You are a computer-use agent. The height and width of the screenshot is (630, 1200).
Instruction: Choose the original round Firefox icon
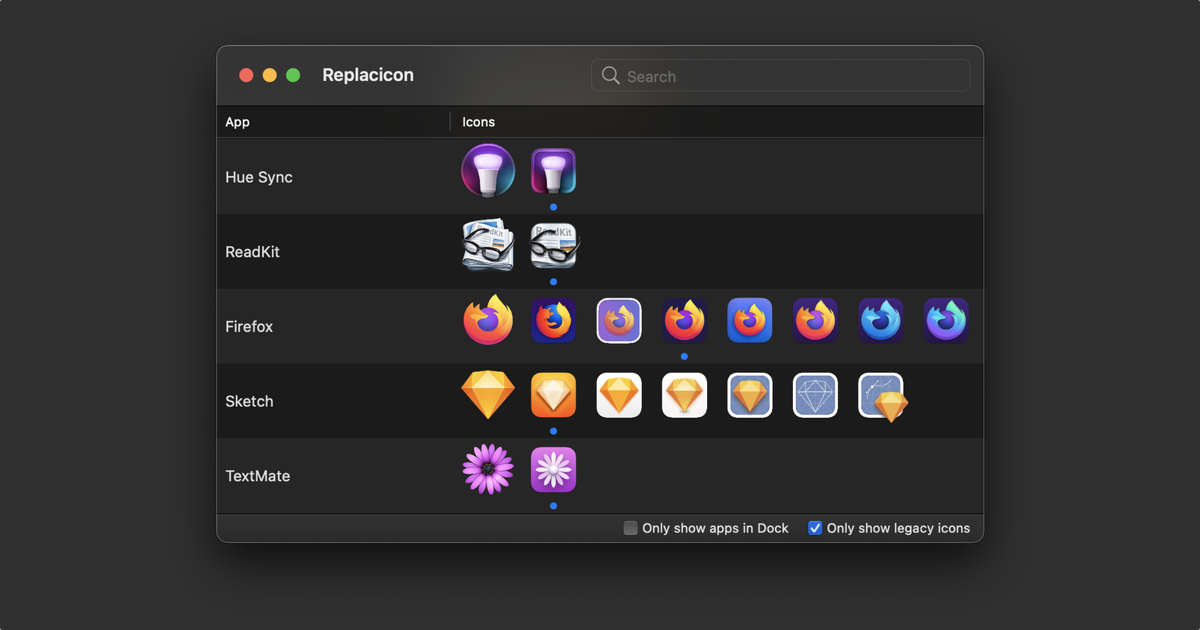[488, 320]
